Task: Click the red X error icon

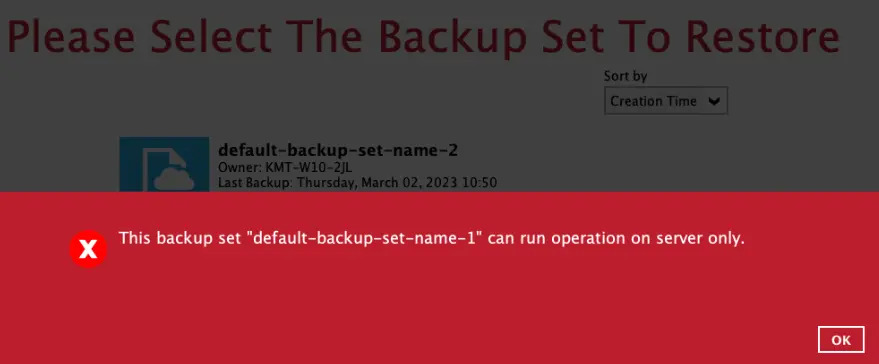Action: [88, 249]
